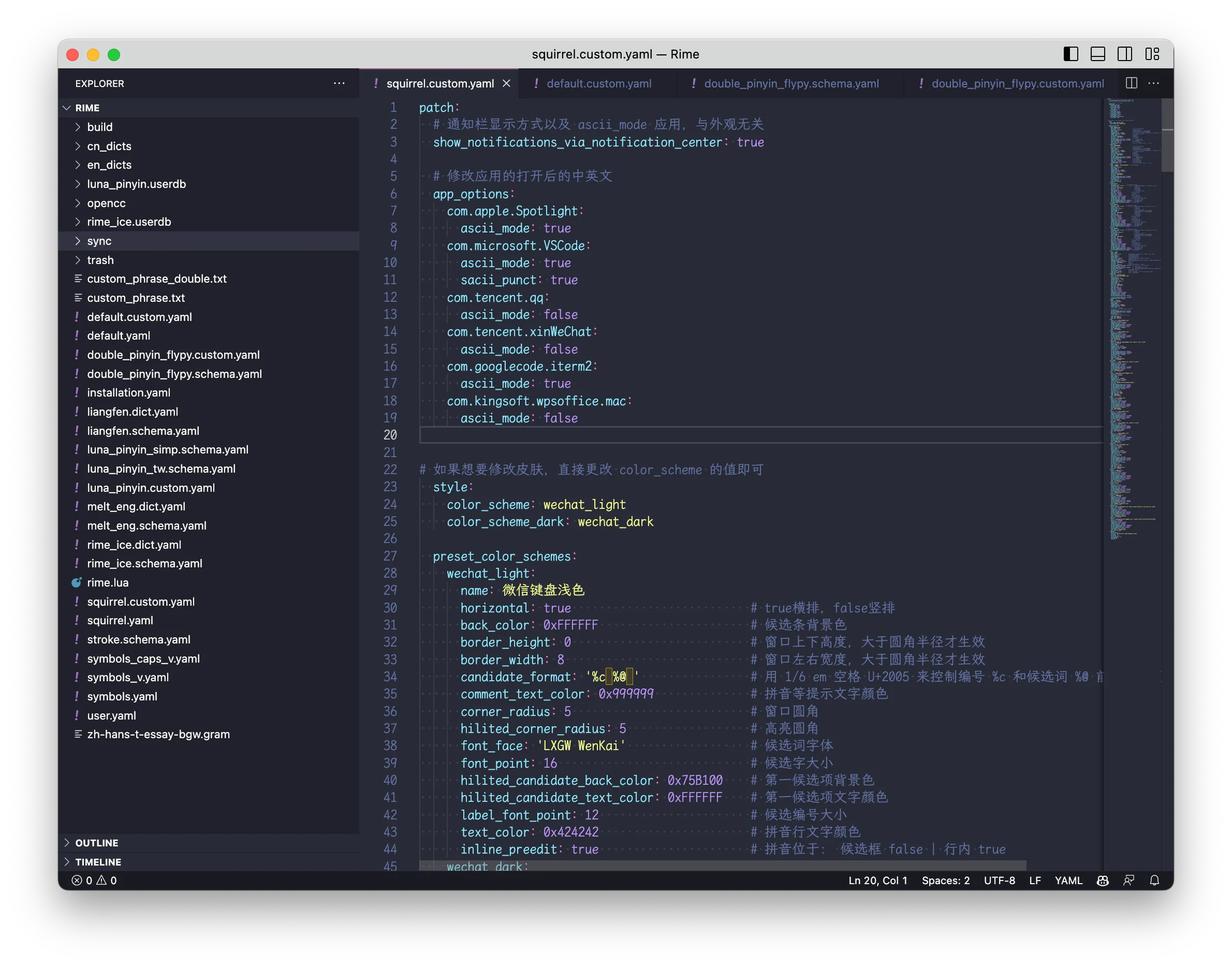This screenshot has width=1232, height=967.
Task: Close the squirrel.custom.yaml tab
Action: pyautogui.click(x=507, y=83)
